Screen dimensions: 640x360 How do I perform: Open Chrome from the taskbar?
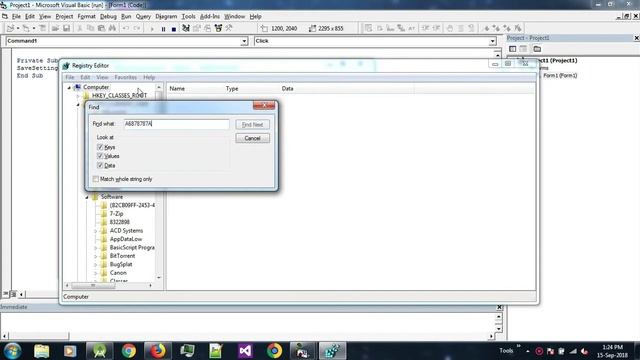tap(129, 351)
